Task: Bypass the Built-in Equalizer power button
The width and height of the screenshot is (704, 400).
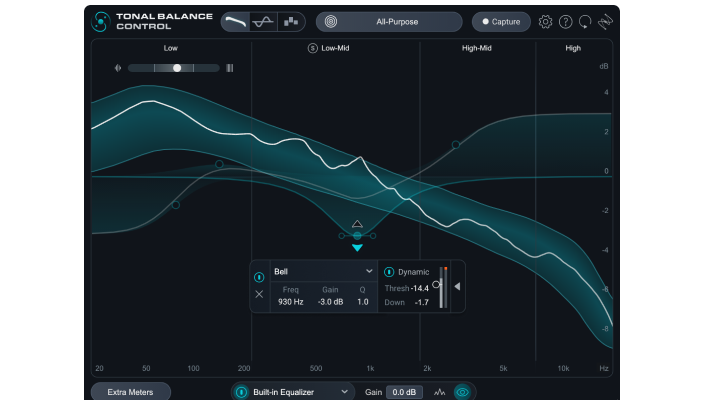Action: (x=241, y=392)
